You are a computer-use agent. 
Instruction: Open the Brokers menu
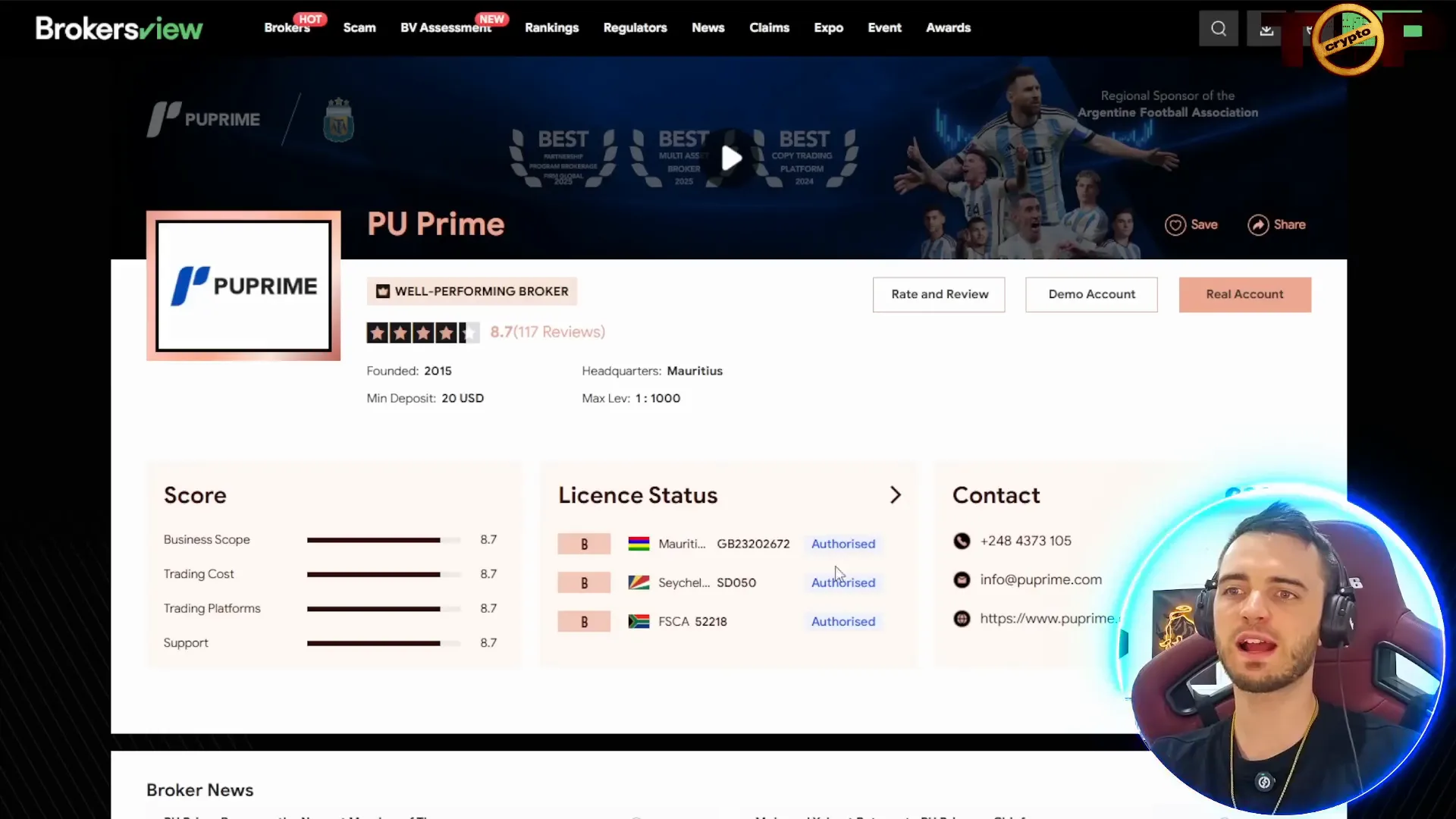(287, 27)
